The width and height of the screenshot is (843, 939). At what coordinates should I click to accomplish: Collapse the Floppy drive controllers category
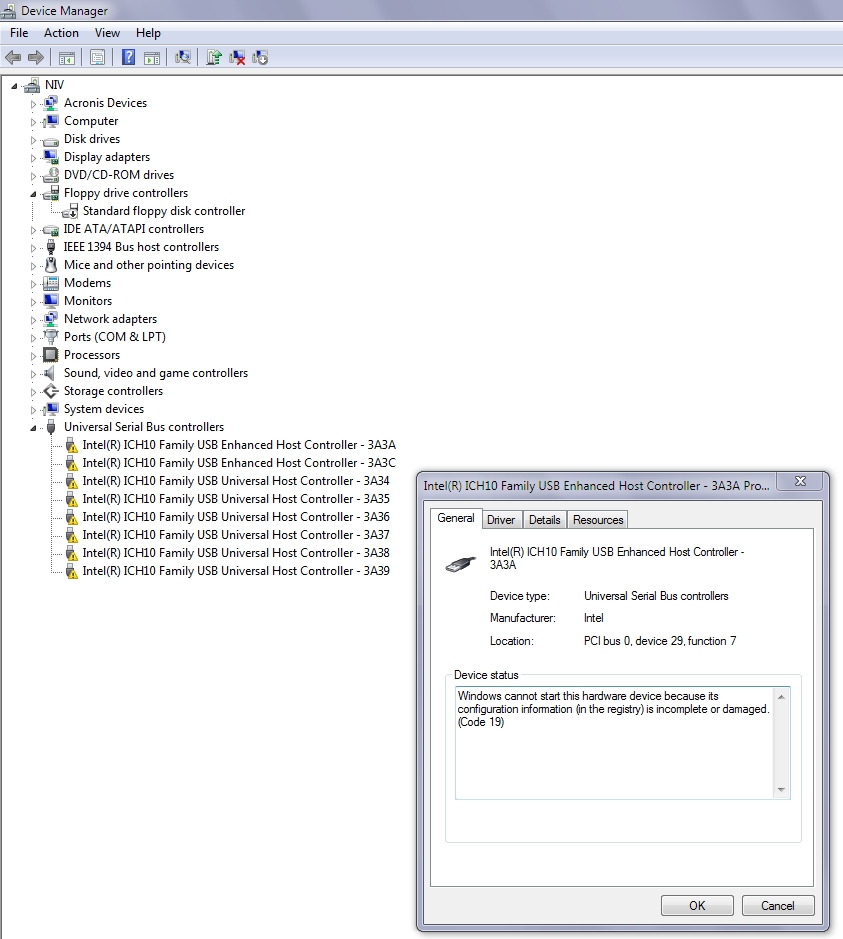tap(34, 194)
